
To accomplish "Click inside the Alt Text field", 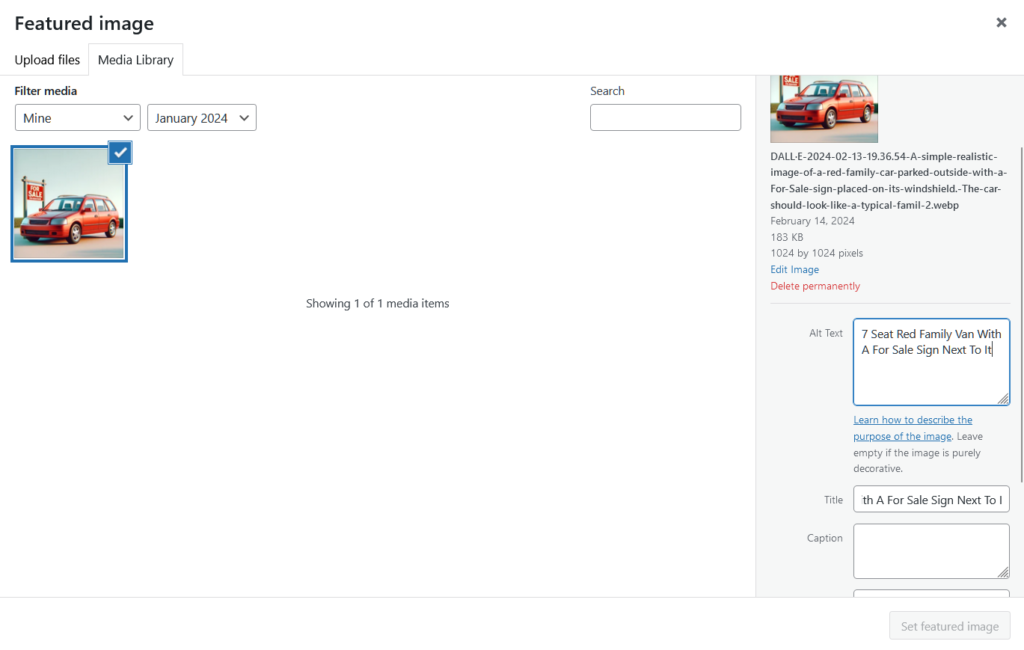I will [x=931, y=360].
